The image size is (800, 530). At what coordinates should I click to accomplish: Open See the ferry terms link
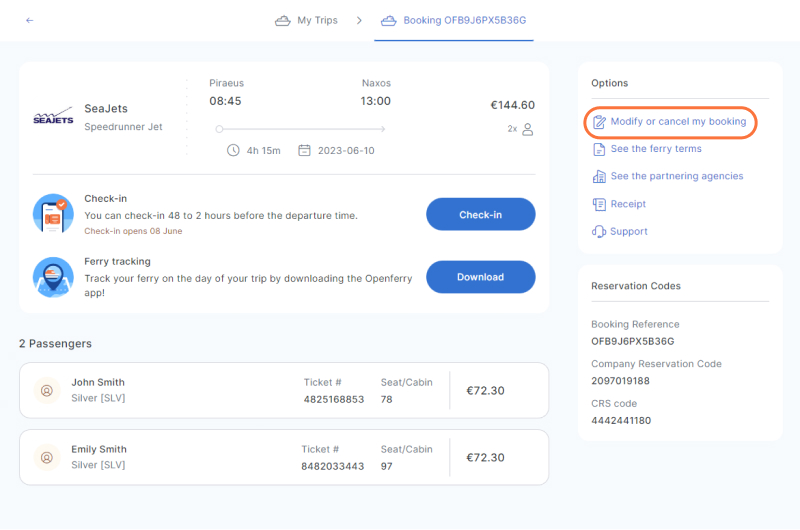(x=656, y=149)
